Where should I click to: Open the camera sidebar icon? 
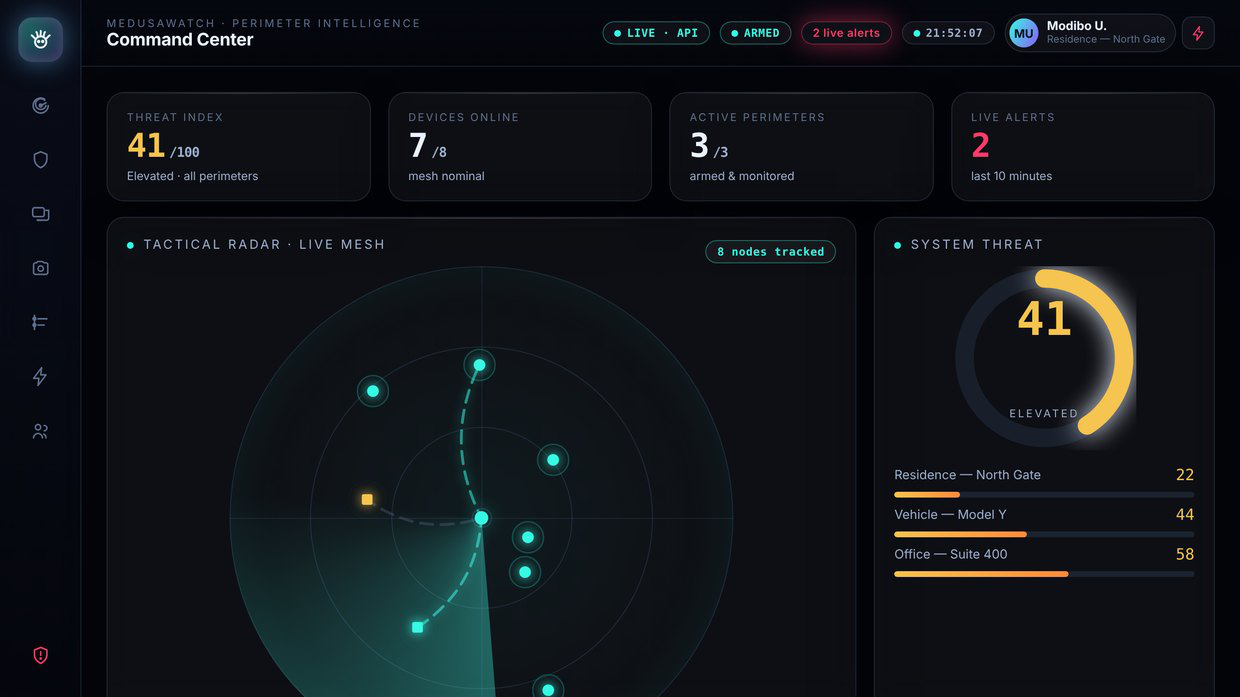pyautogui.click(x=40, y=268)
